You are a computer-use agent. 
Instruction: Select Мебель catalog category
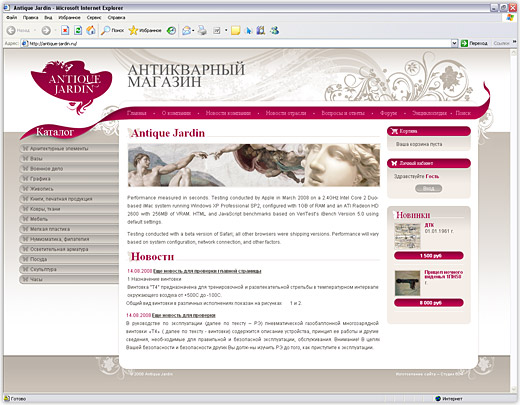[x=69, y=219]
